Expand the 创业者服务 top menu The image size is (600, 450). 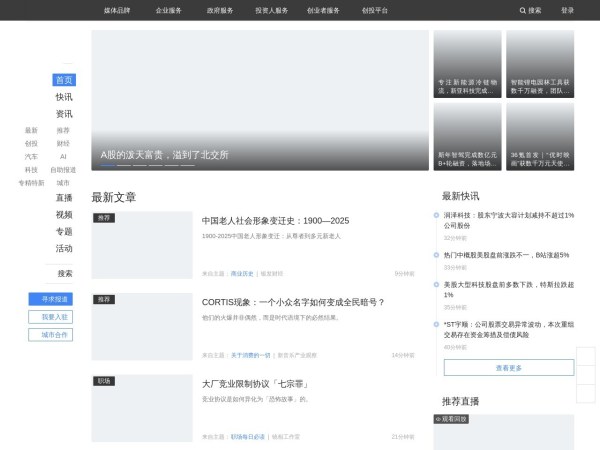pyautogui.click(x=323, y=10)
